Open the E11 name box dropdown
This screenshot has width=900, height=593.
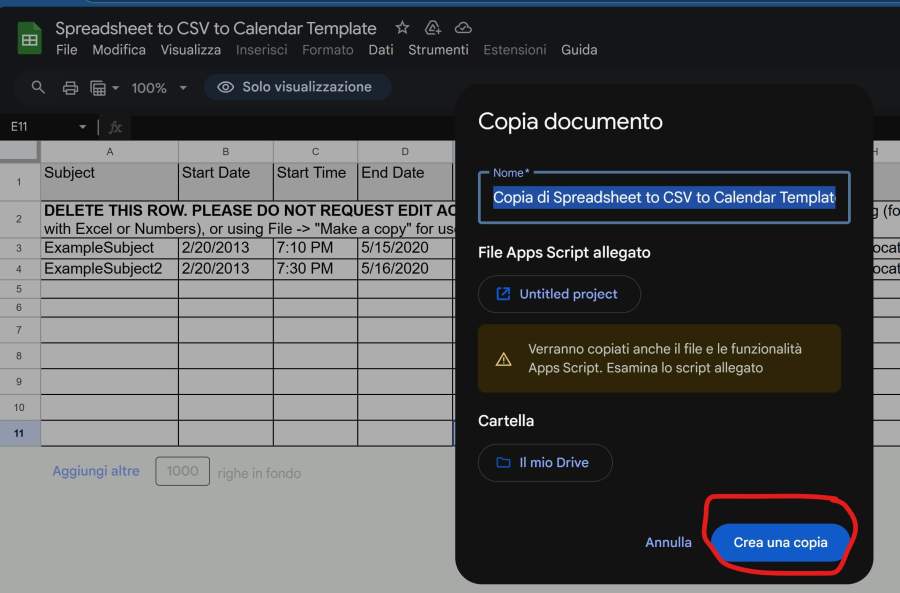pyautogui.click(x=82, y=127)
